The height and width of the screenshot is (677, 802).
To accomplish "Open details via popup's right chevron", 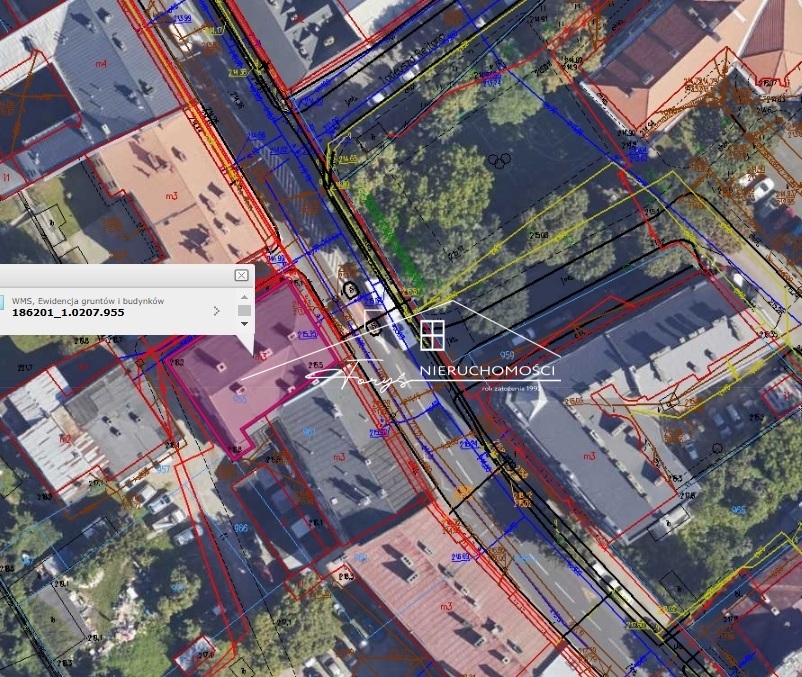I will click(x=217, y=311).
